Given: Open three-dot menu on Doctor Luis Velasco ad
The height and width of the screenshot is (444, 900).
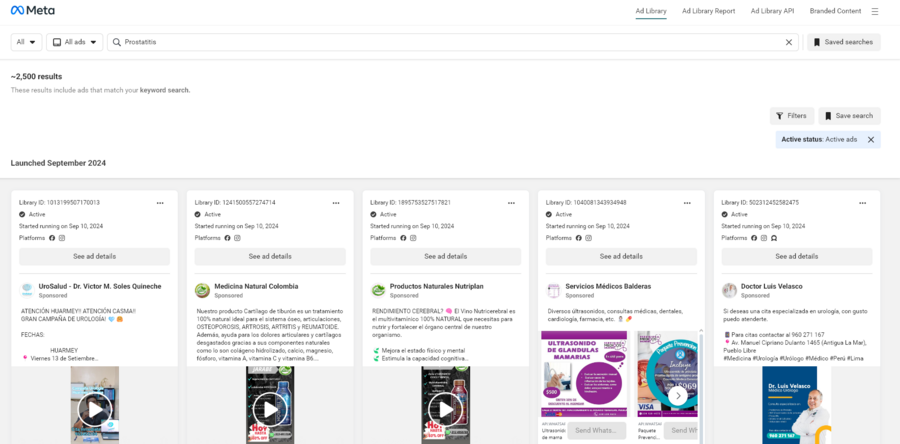Looking at the screenshot, I should 862,203.
